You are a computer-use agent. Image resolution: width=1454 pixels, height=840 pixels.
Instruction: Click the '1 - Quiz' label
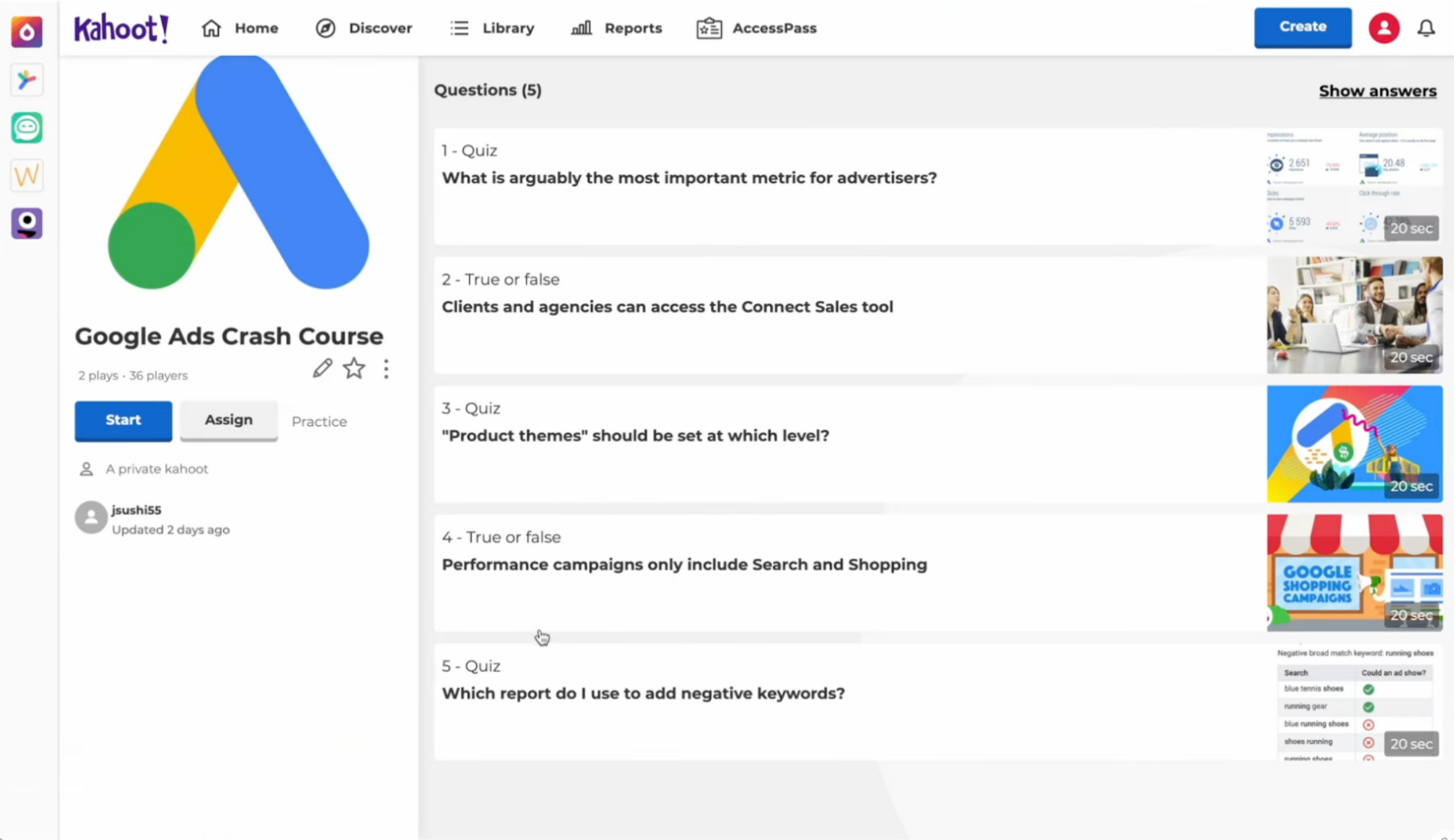(x=470, y=150)
